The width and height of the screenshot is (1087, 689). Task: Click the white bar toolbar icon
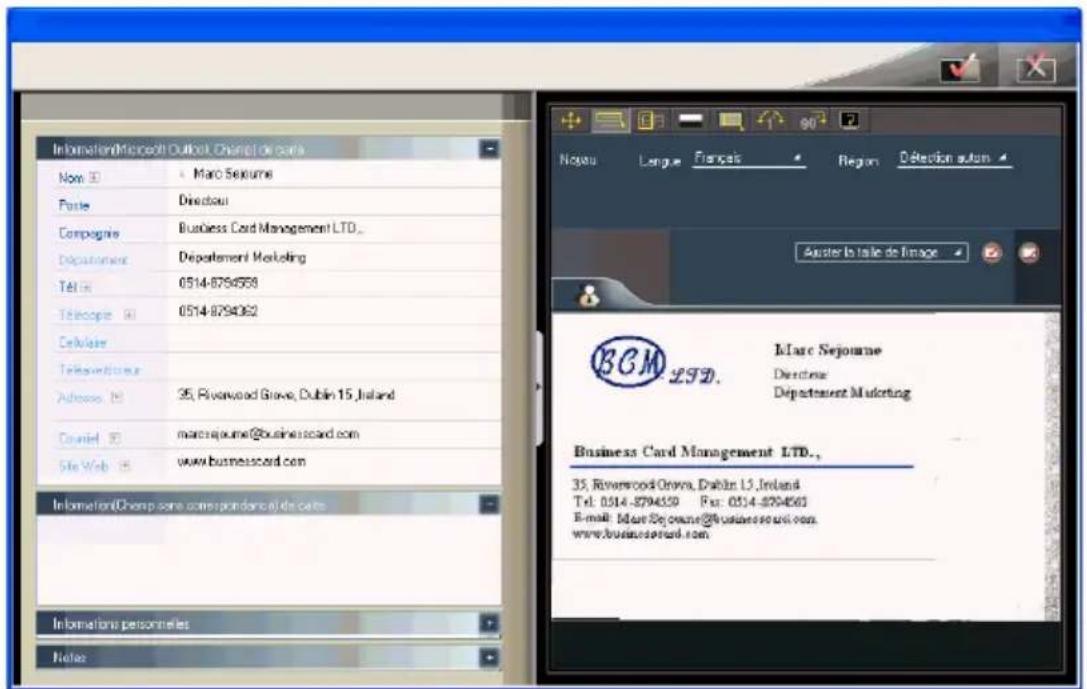690,121
